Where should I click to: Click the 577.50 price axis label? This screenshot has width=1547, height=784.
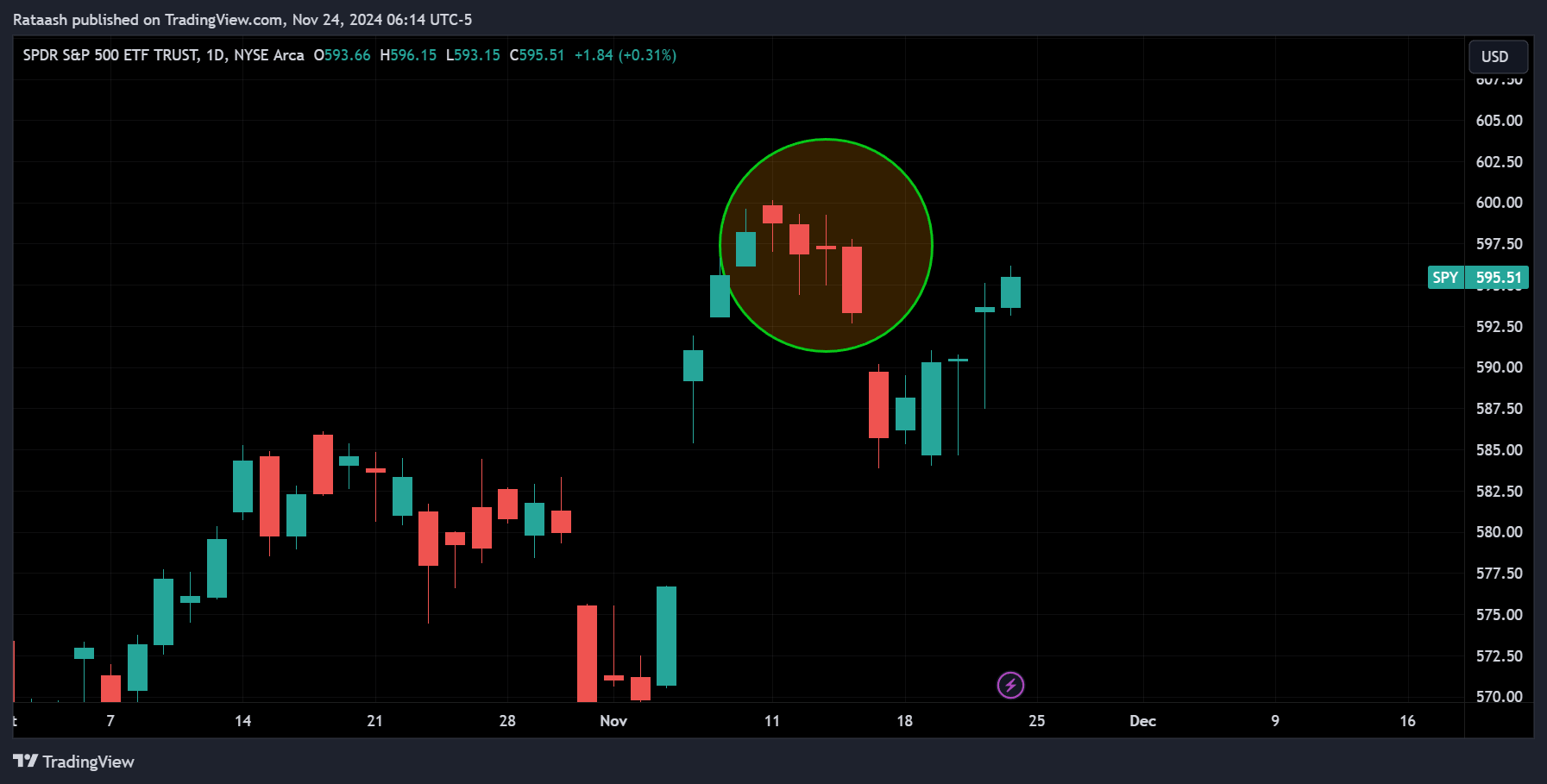[1499, 574]
